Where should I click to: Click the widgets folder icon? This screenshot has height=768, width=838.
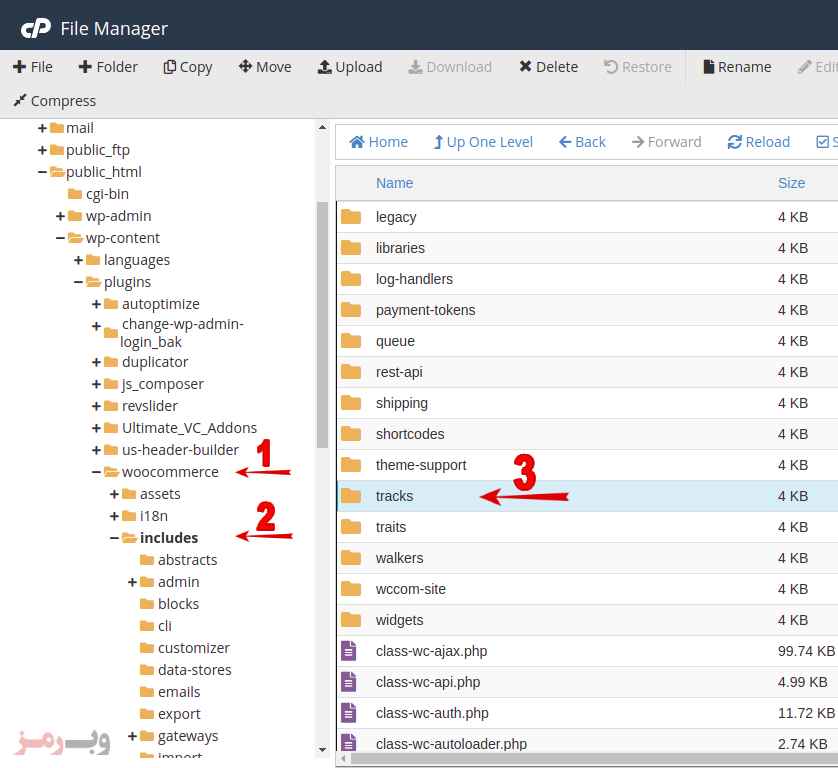click(x=351, y=619)
